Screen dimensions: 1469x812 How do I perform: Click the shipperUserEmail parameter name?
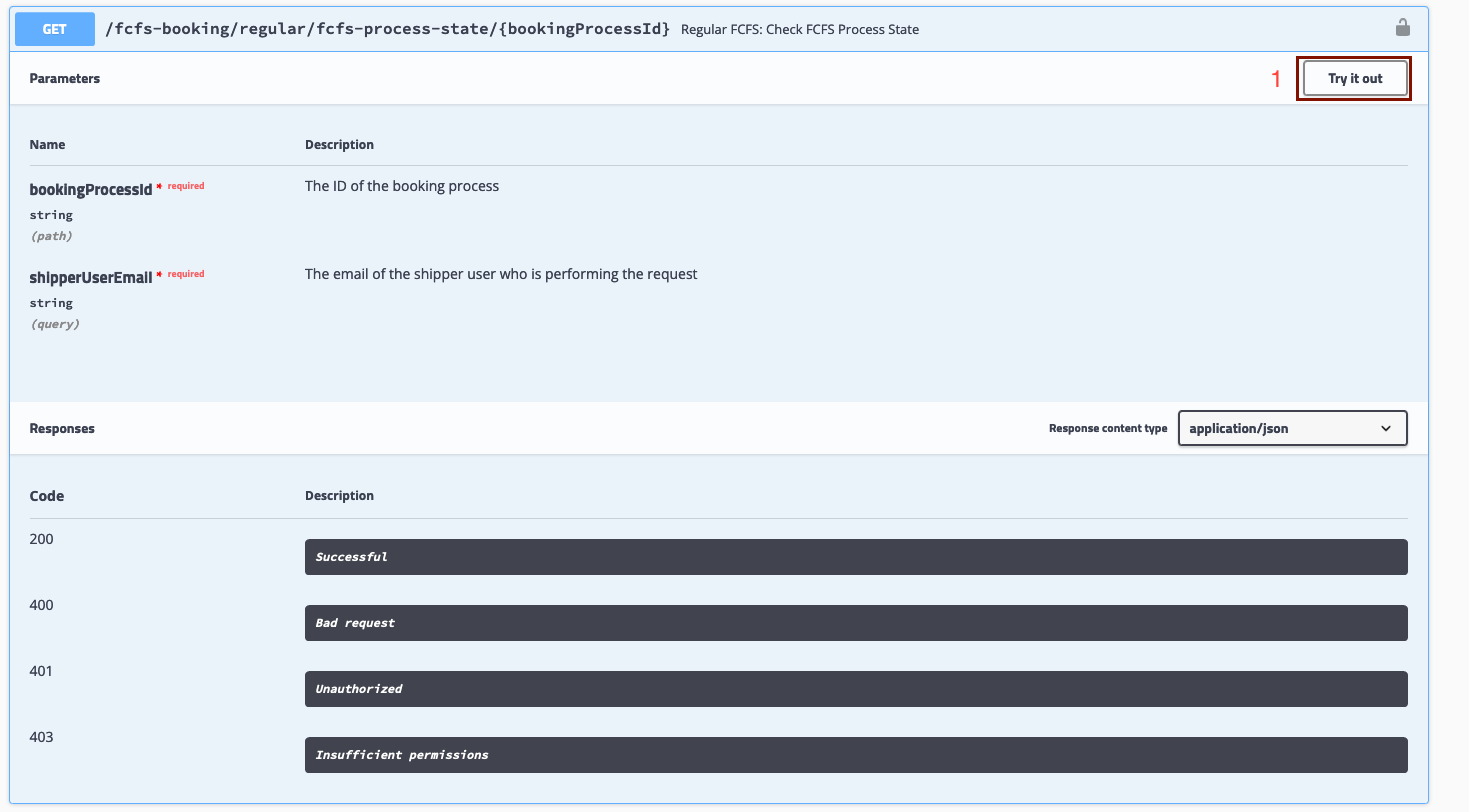(x=91, y=277)
